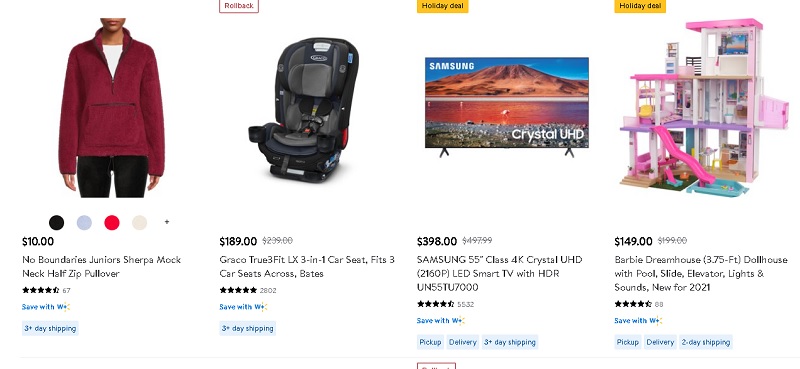Open the Sherpa pullover product image

pos(111,108)
